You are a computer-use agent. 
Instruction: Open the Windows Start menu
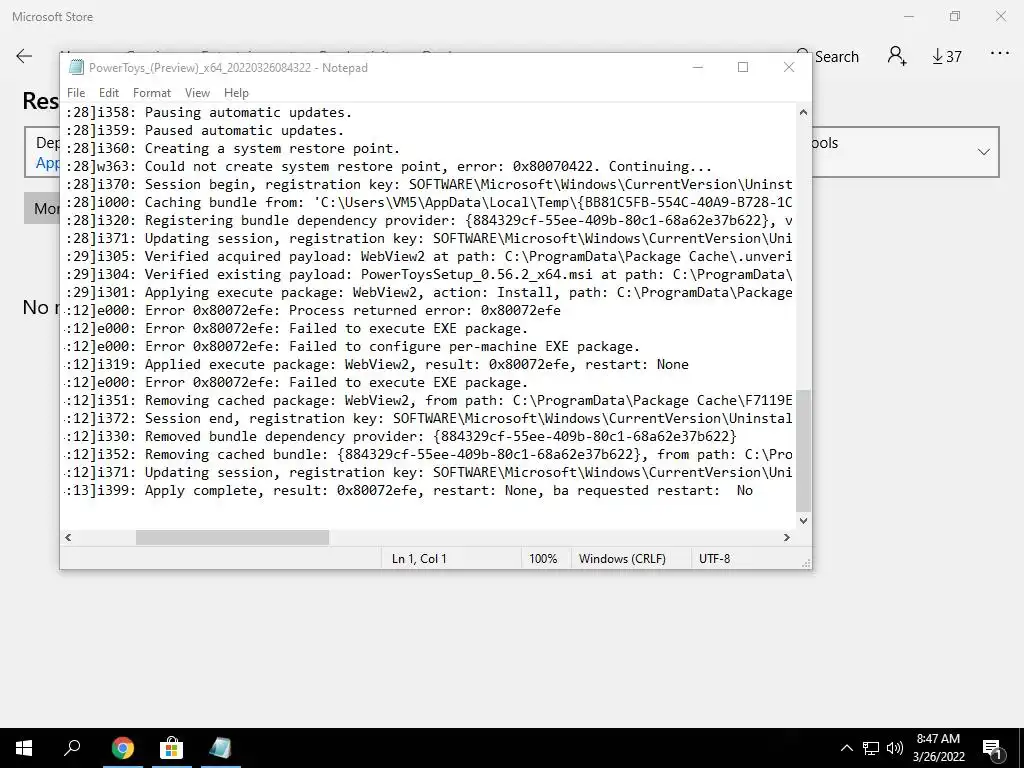(x=24, y=748)
